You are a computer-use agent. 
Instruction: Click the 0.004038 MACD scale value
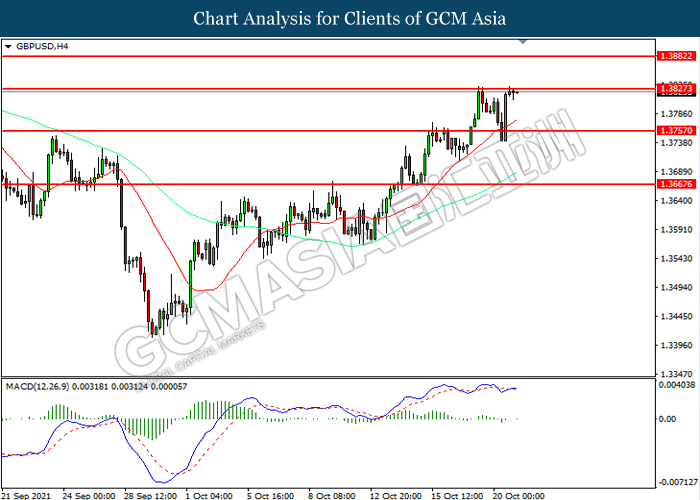coord(678,385)
